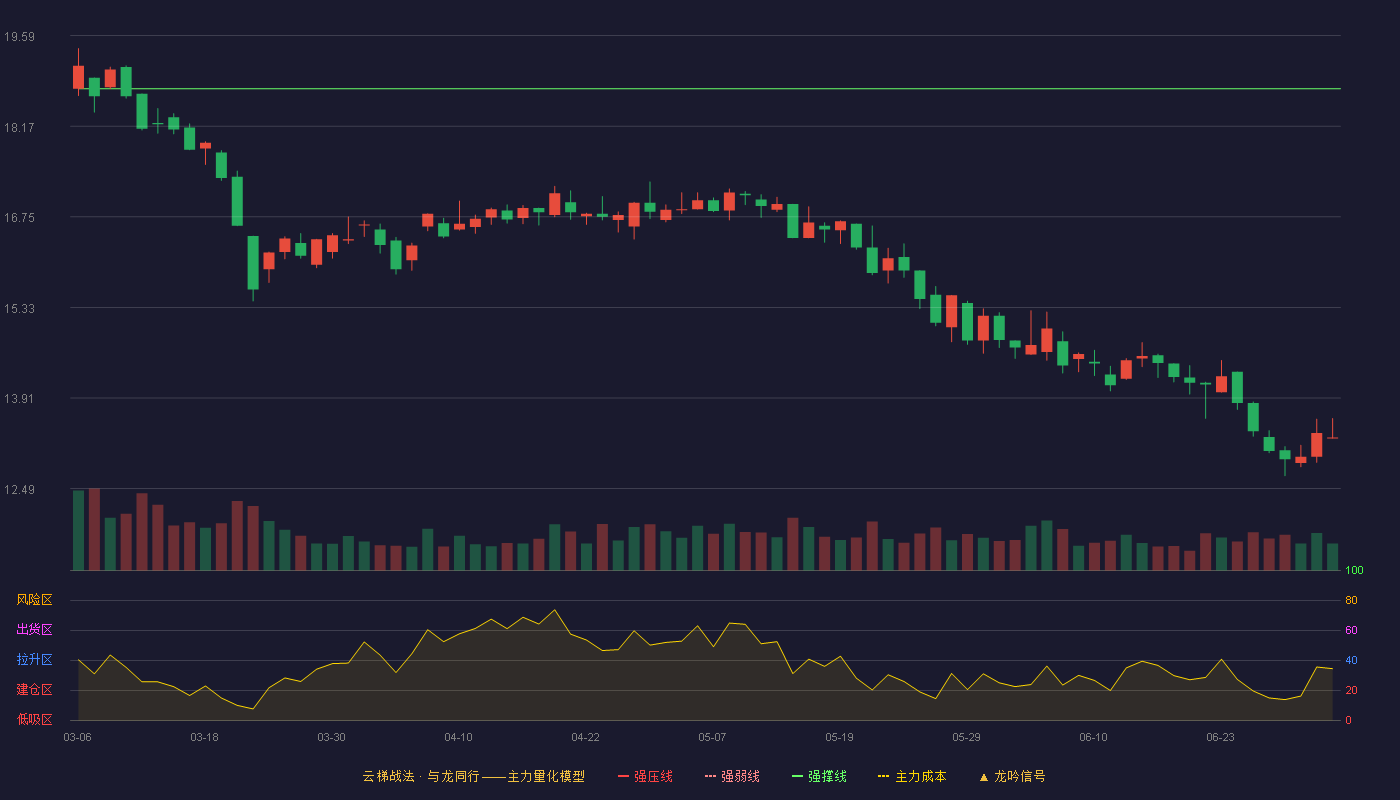Toggle the 强弱线 legend series
Screen dimensions: 1400x800
[732, 776]
